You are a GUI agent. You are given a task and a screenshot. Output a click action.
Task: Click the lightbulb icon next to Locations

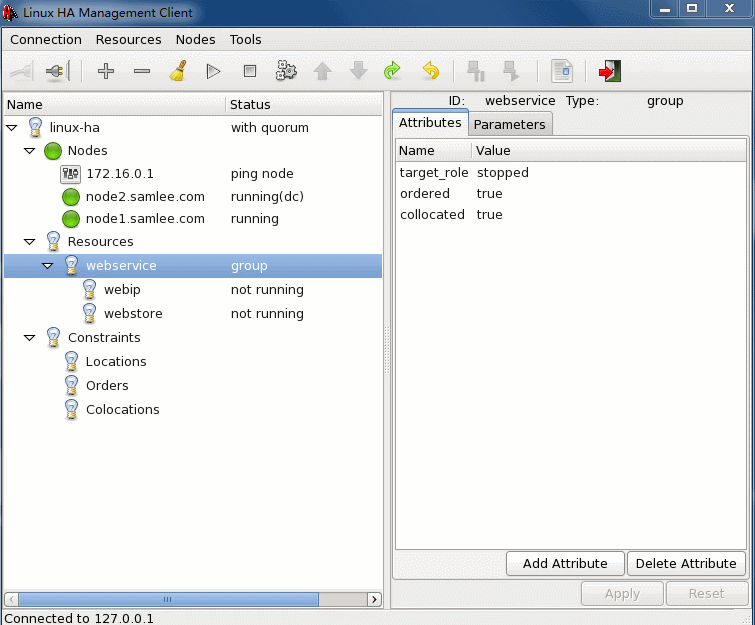point(71,362)
